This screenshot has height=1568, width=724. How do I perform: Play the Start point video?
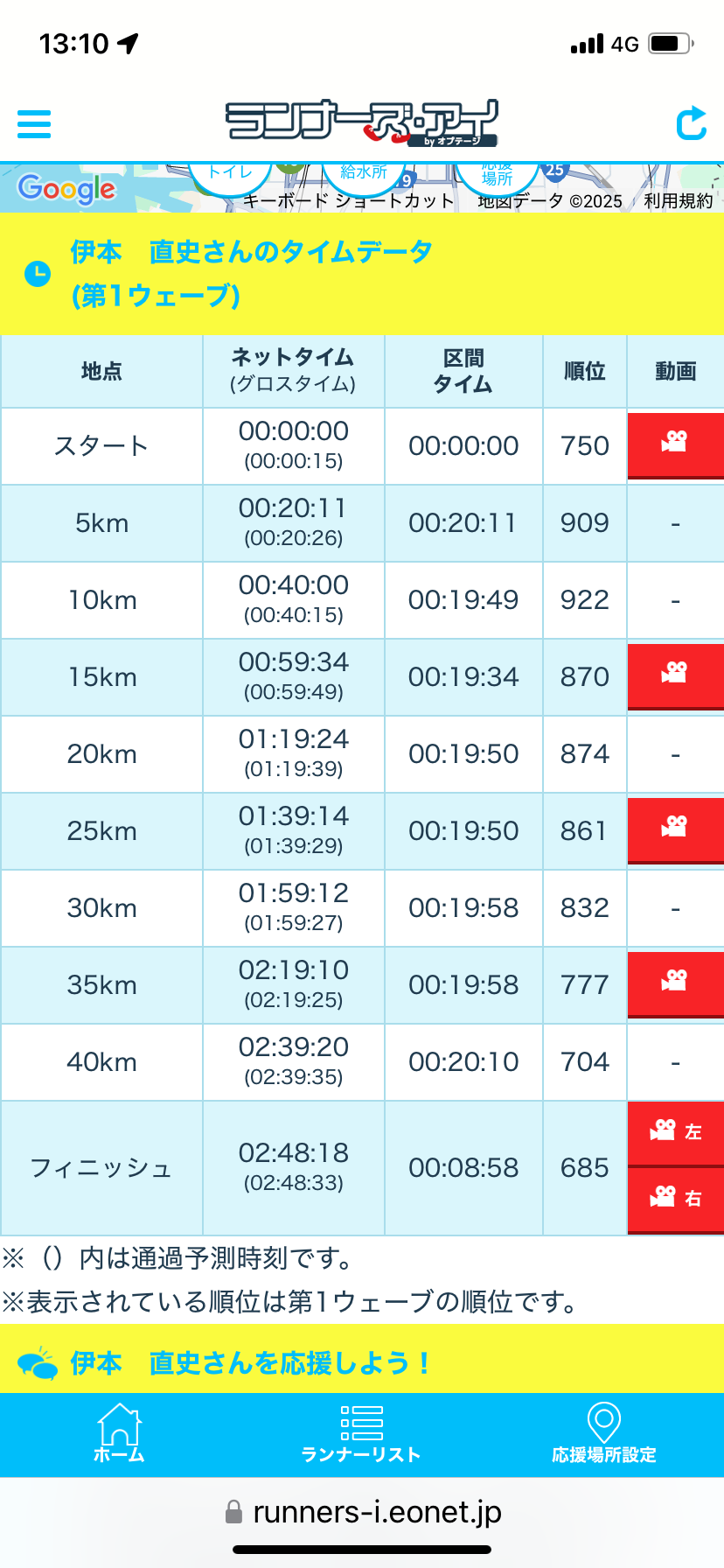(x=675, y=443)
